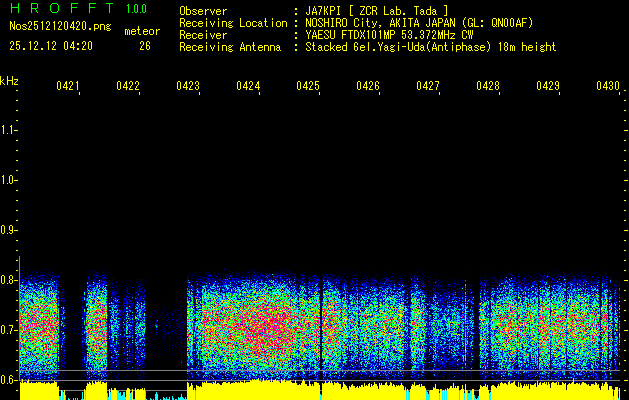
Task: Select the Receiving Antenna field label
Action: pos(229,46)
